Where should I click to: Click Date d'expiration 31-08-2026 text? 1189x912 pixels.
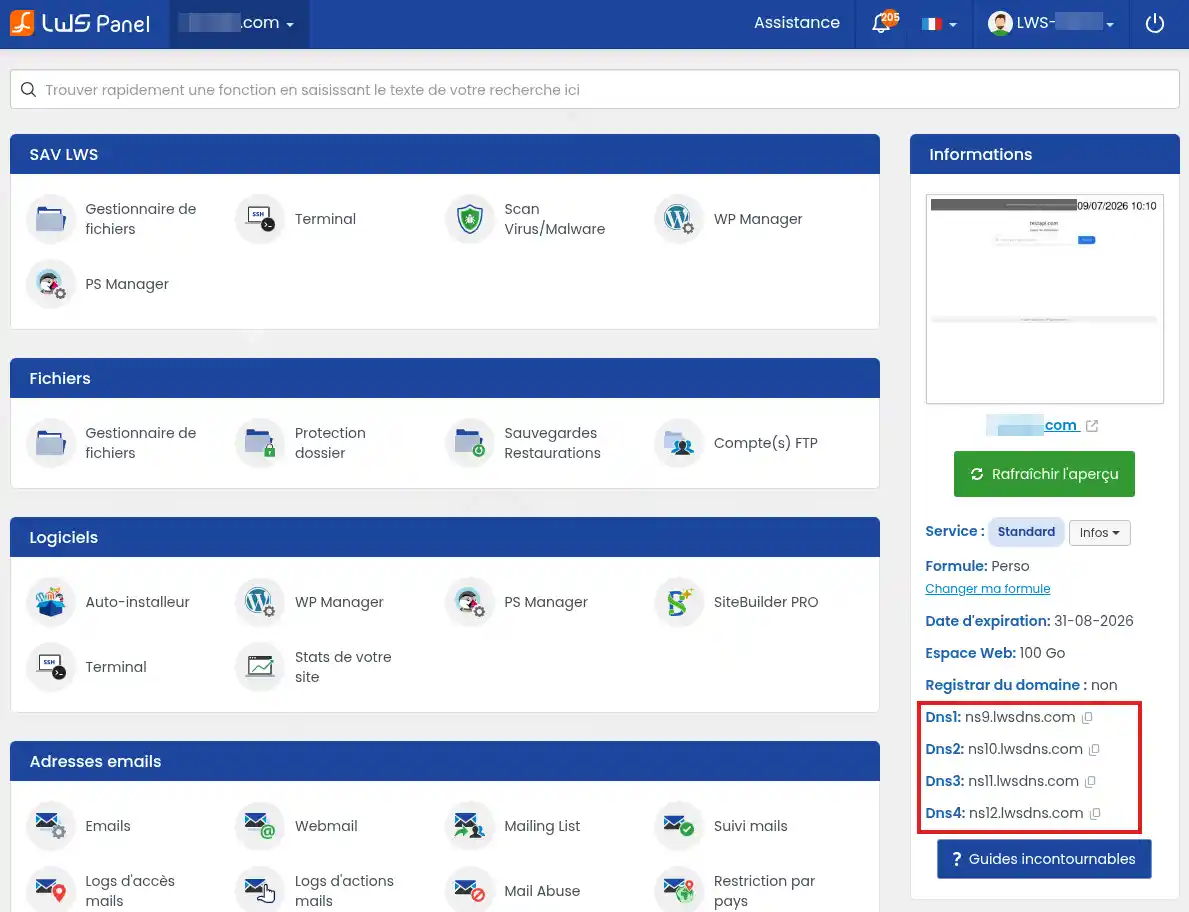tap(1029, 621)
